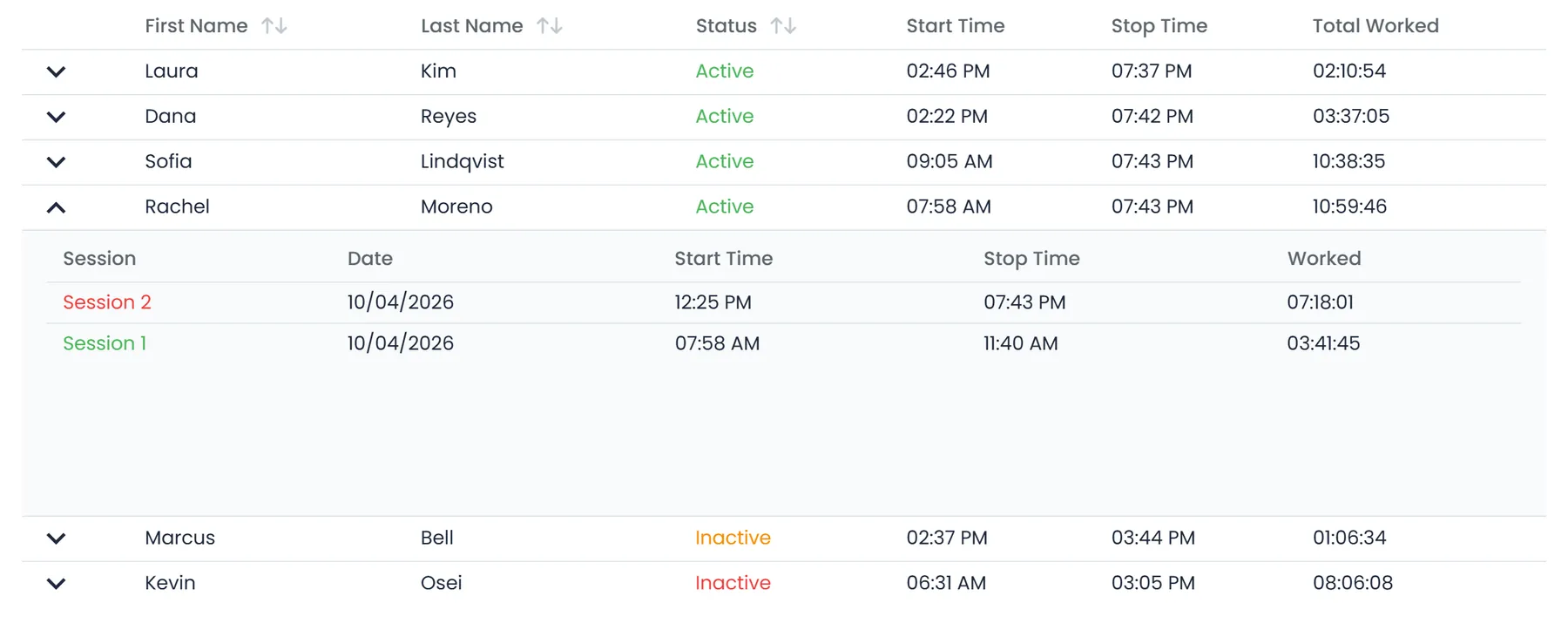Open the red Session 2 link
This screenshot has height=630, width=1568.
coord(107,302)
